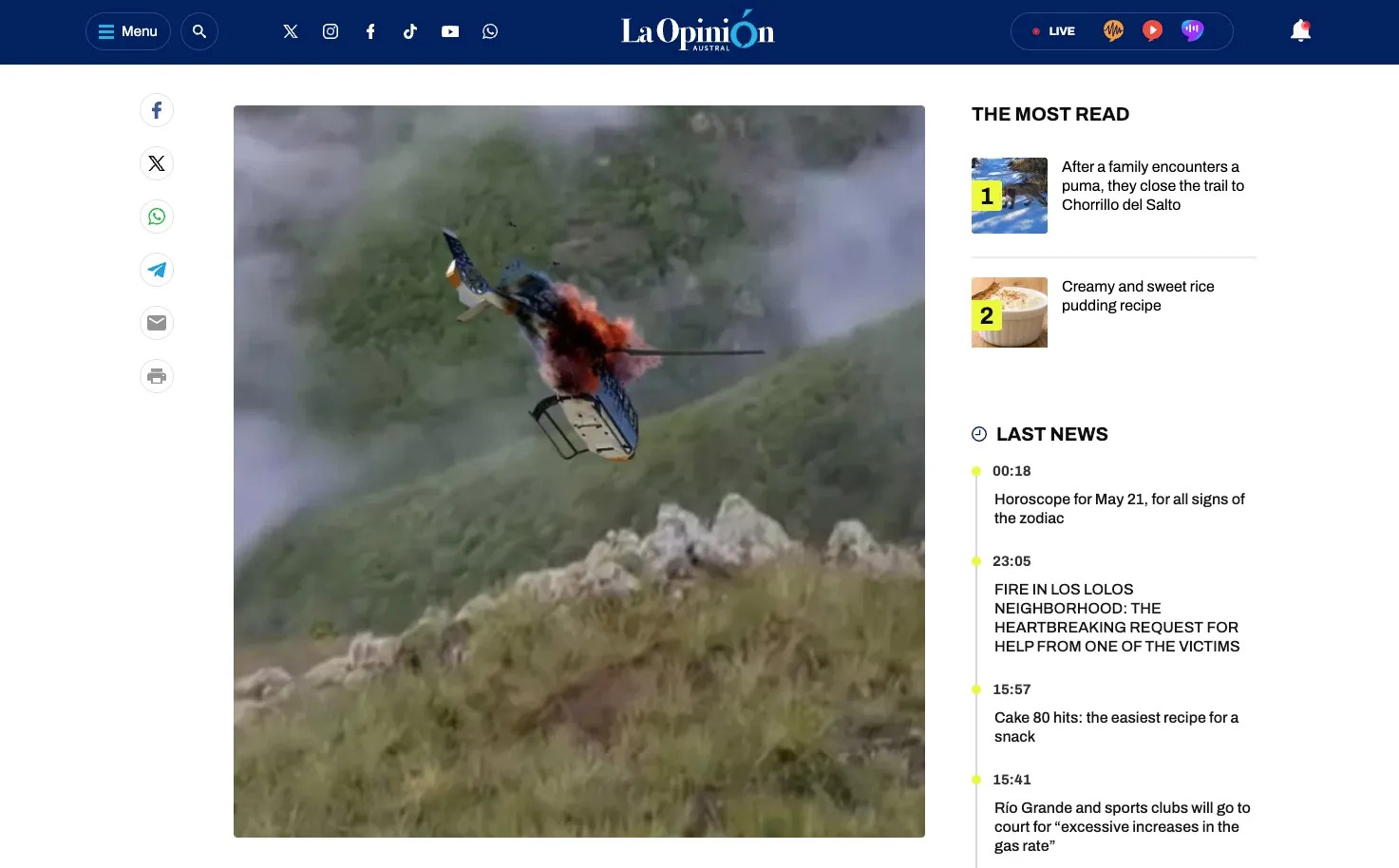Open Instagram link in header

[x=331, y=31]
